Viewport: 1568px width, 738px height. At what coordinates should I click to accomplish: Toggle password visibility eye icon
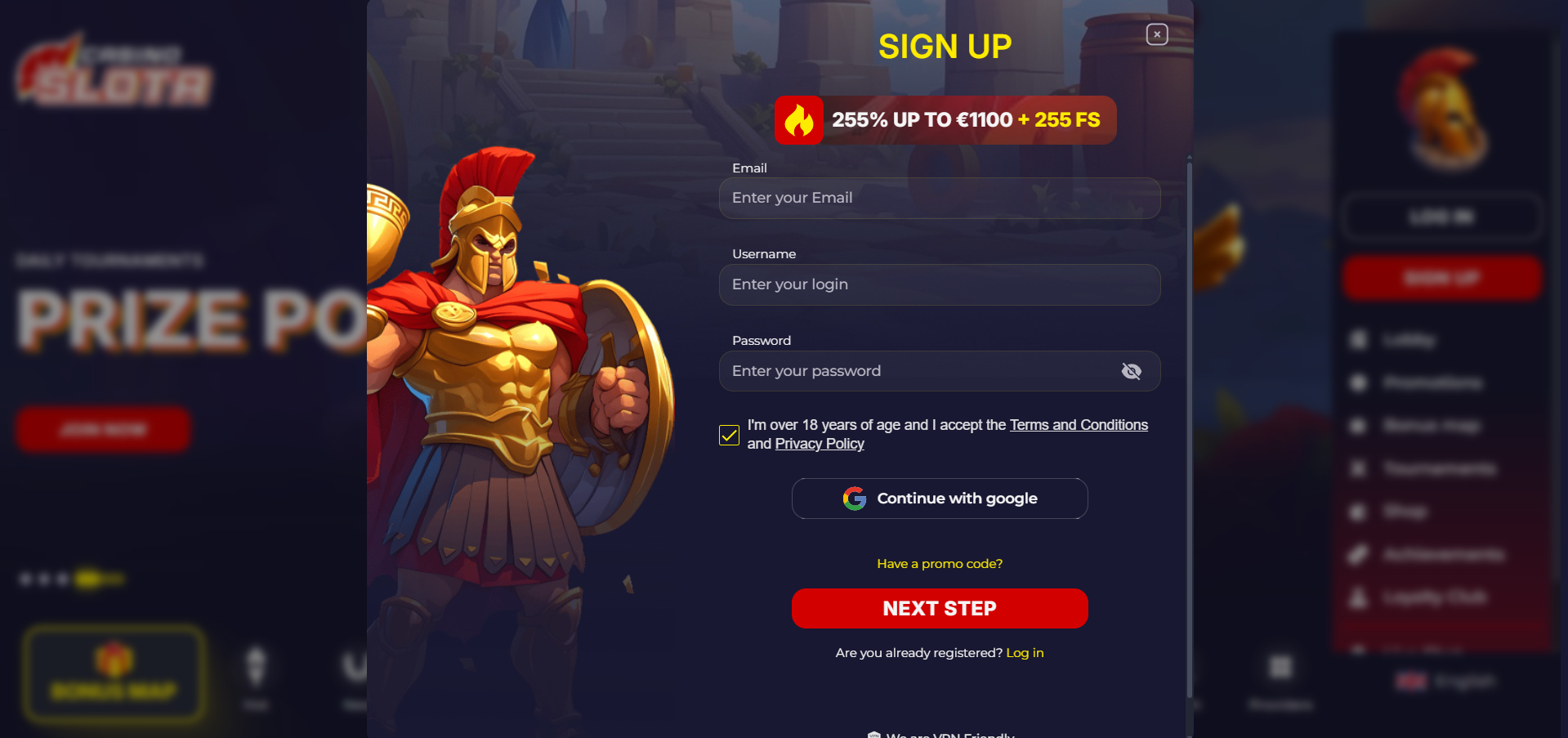click(x=1131, y=371)
